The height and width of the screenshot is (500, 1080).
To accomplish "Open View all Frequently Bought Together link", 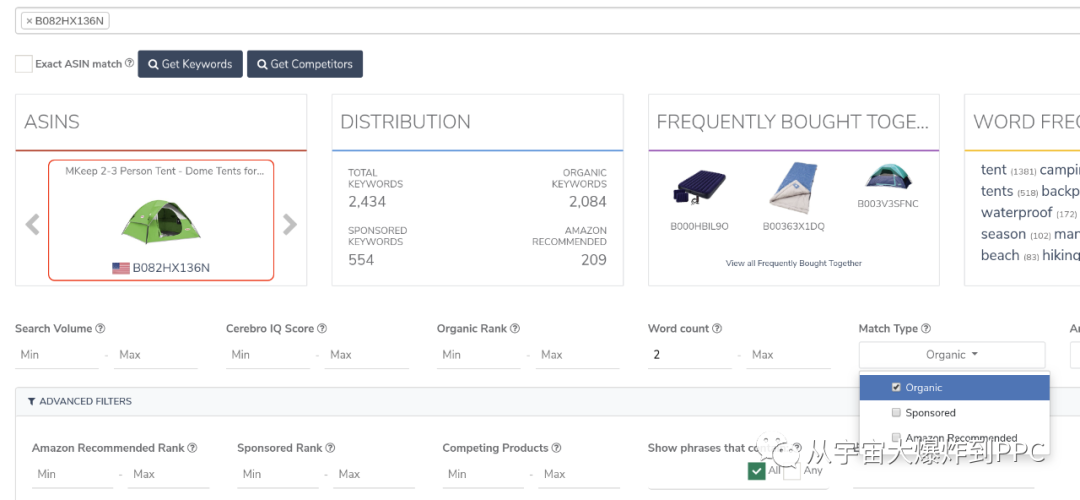I will click(x=793, y=263).
